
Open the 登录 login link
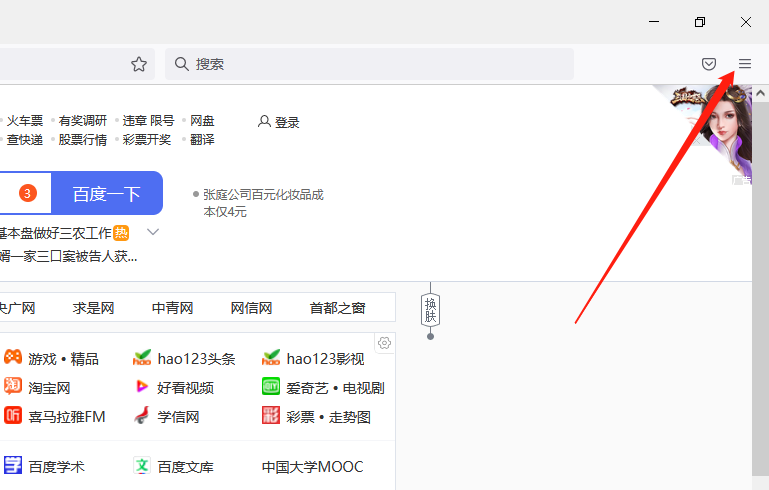pyautogui.click(x=287, y=122)
